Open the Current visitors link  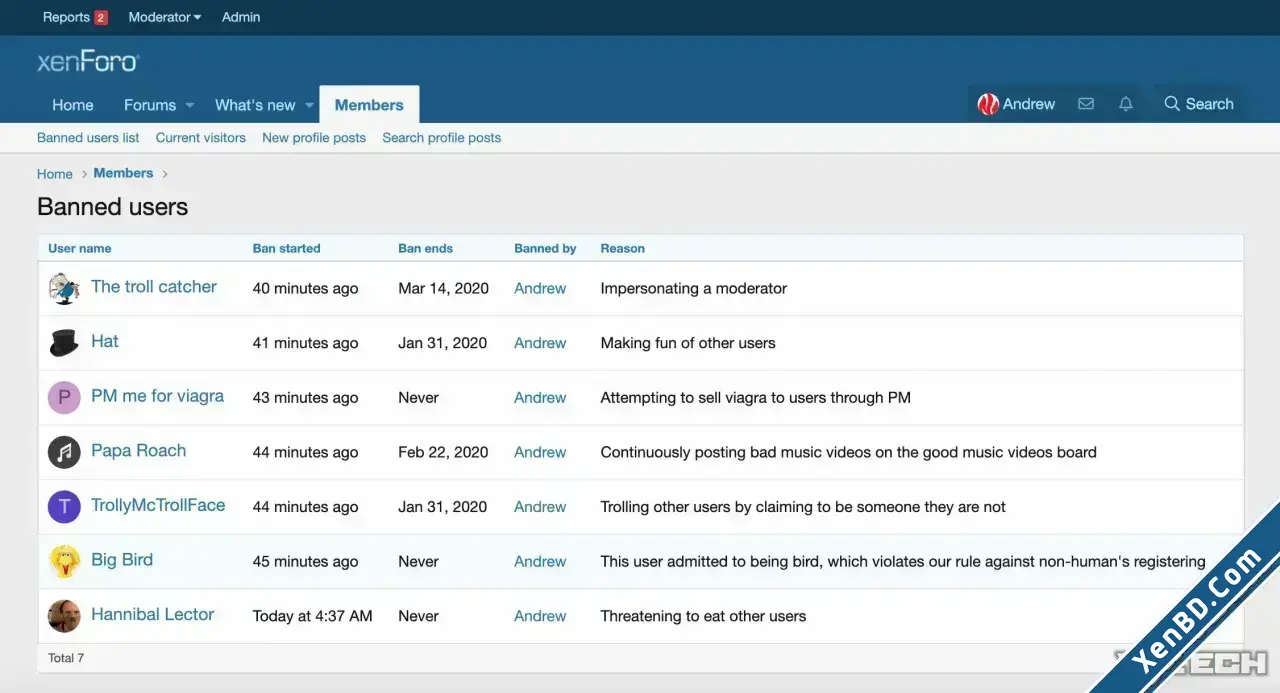pyautogui.click(x=201, y=138)
